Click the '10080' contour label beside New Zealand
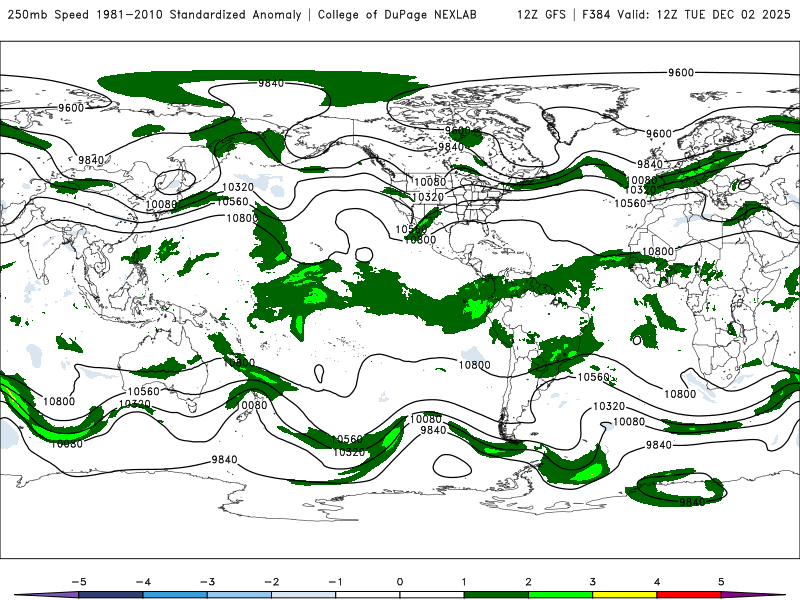 251,405
